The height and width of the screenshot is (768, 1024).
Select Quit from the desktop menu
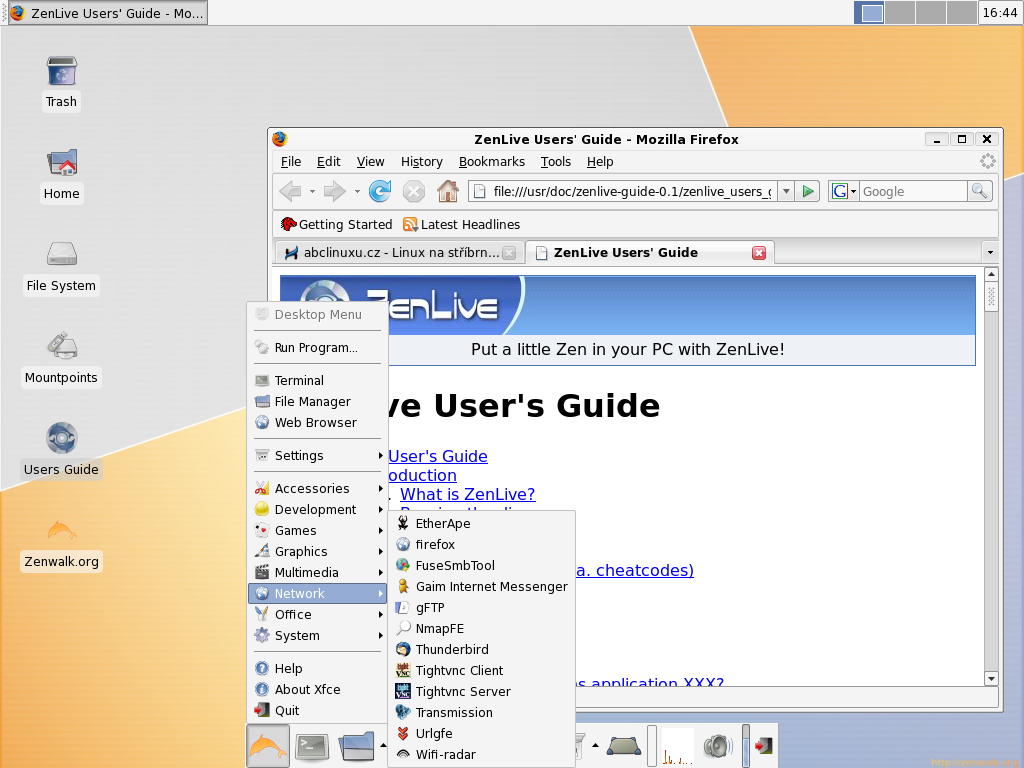[318, 711]
